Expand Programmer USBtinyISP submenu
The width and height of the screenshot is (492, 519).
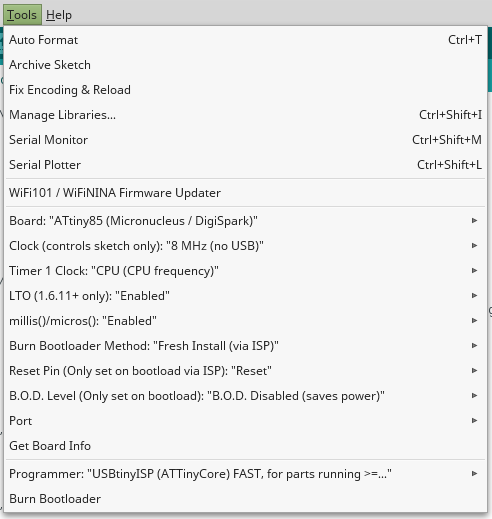point(245,474)
